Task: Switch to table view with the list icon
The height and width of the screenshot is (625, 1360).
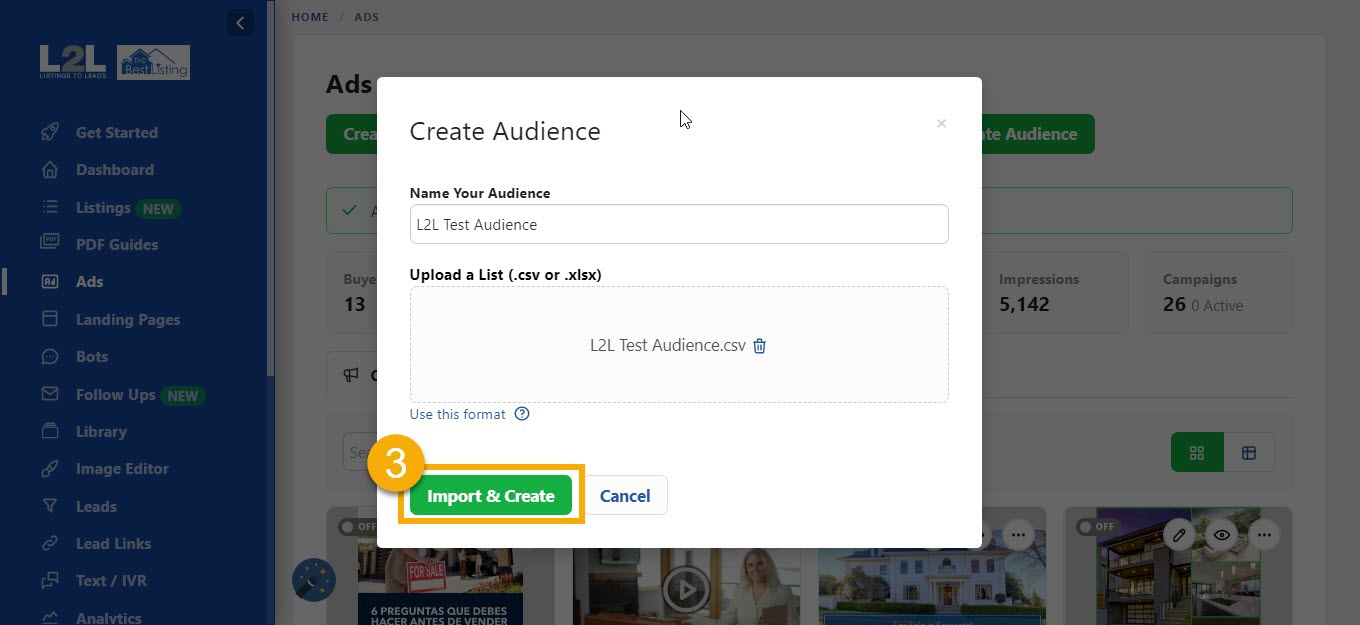Action: (1249, 451)
